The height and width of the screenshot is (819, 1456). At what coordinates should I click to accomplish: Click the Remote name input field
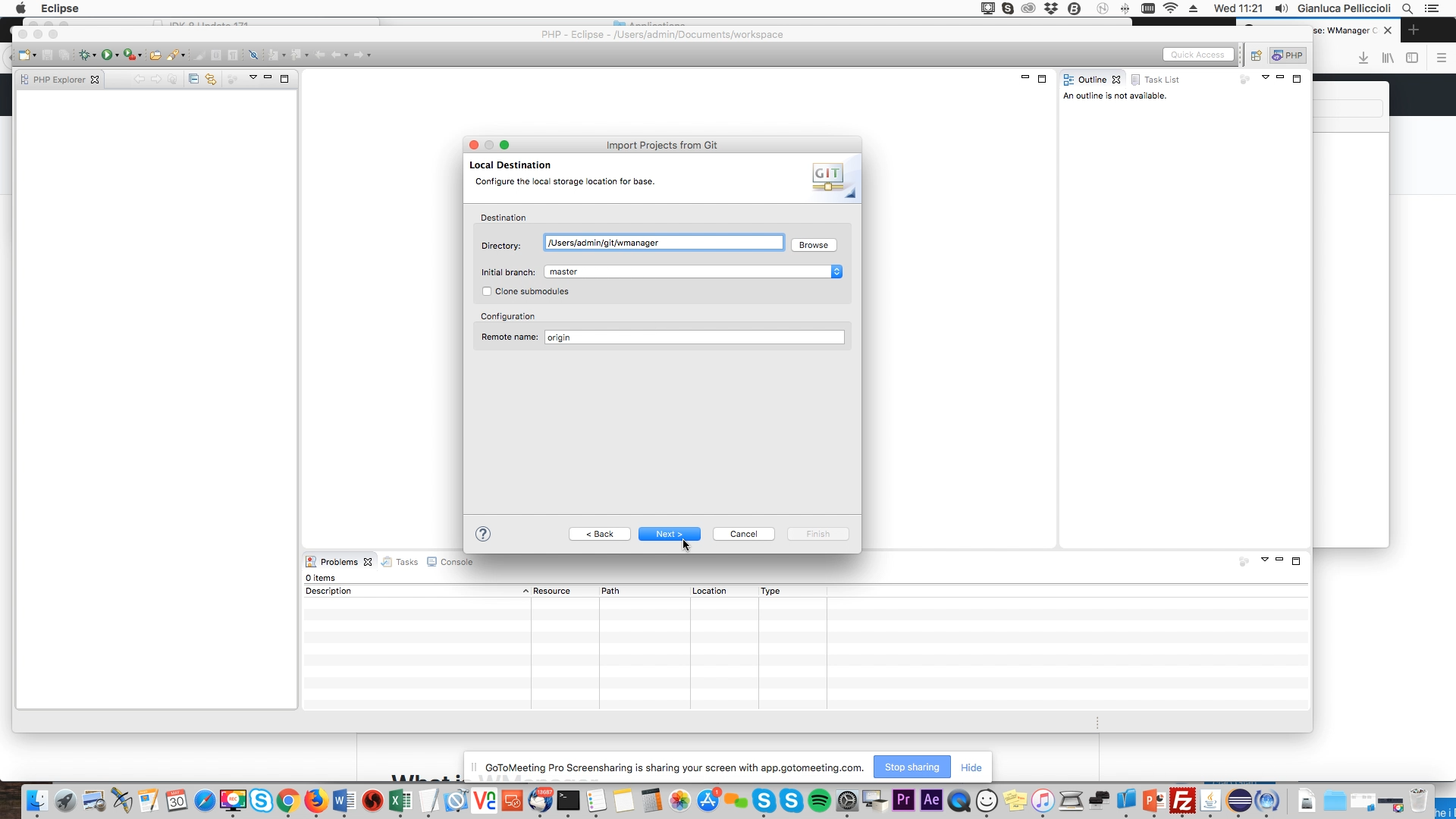[694, 337]
